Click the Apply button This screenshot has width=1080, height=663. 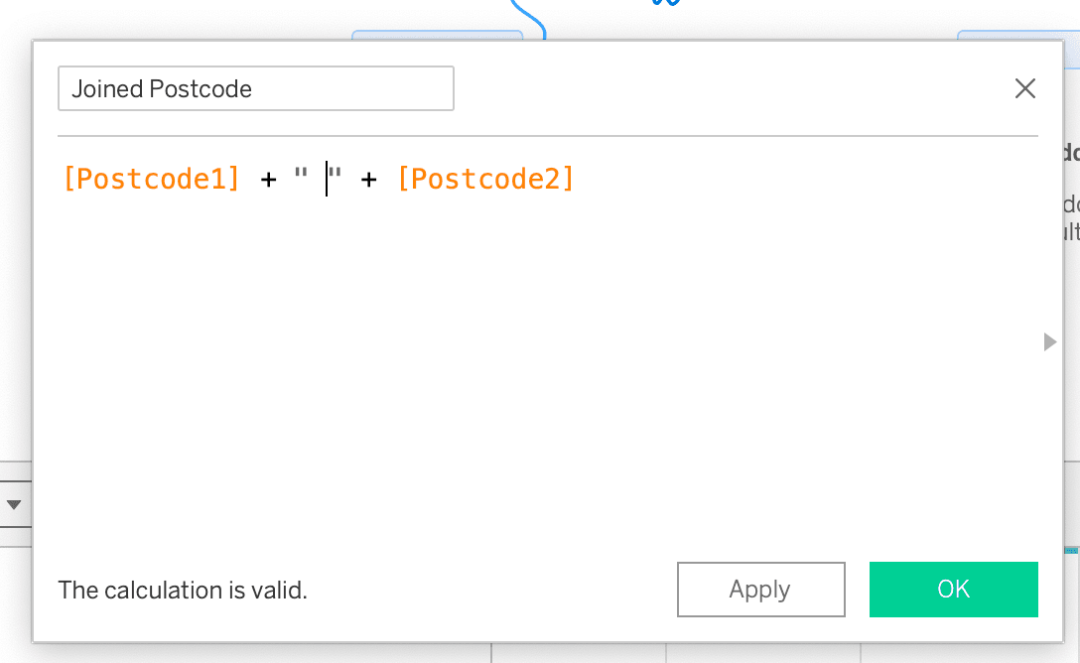761,589
